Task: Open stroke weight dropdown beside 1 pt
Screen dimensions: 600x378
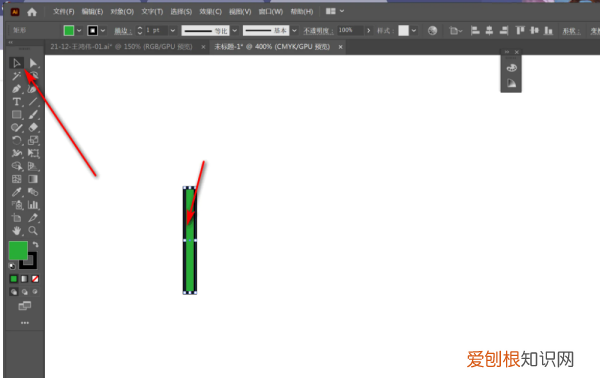Action: pos(173,31)
